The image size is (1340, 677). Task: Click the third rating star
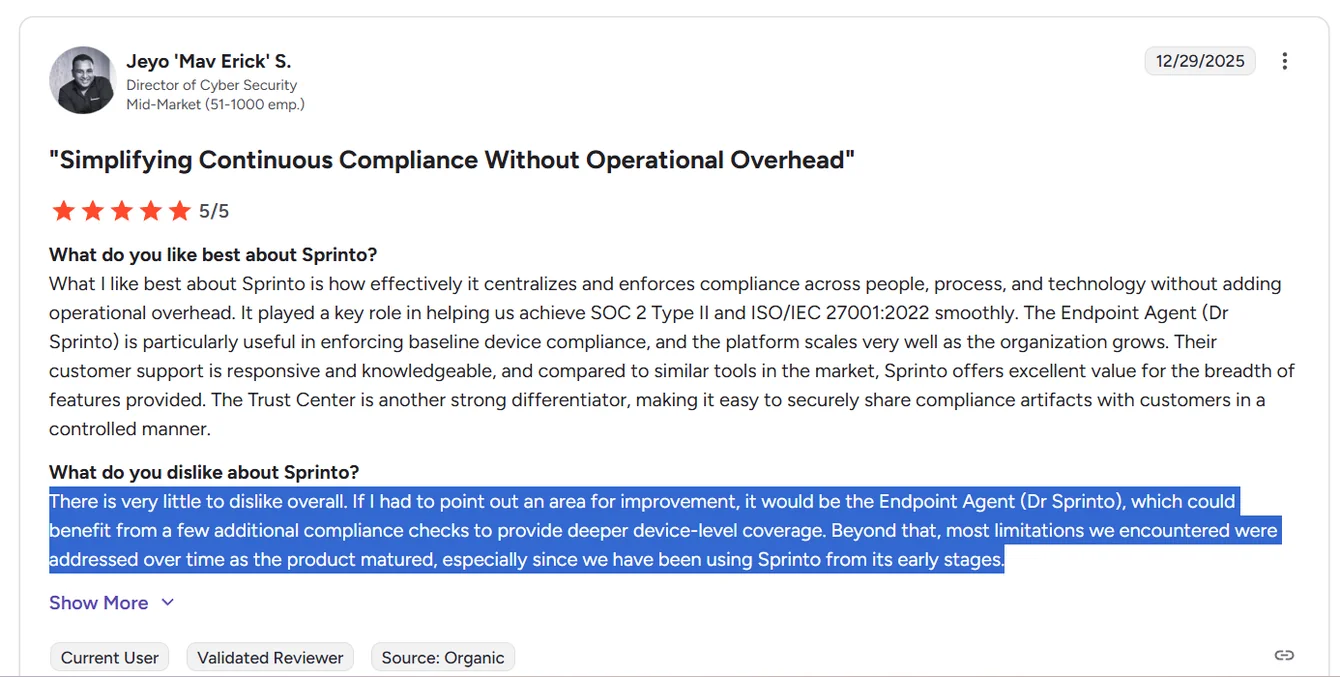tap(121, 211)
